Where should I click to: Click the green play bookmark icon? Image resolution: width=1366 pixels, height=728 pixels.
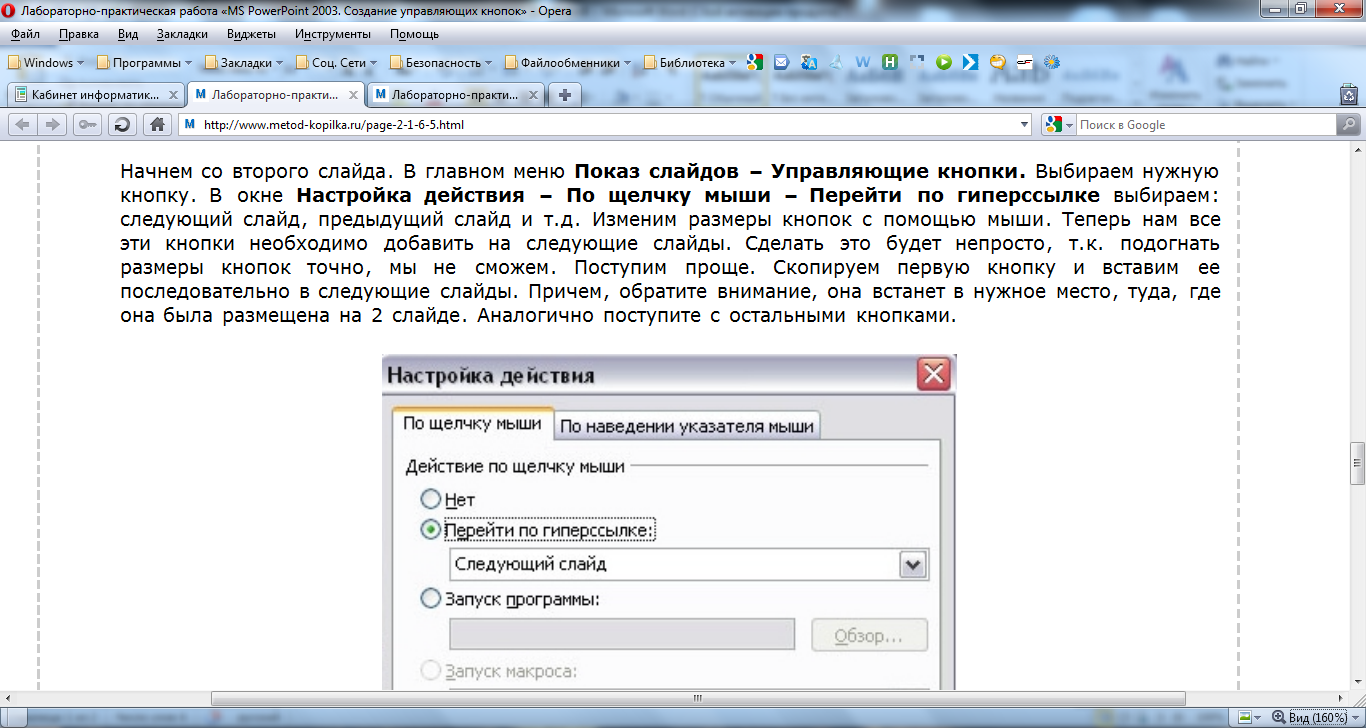(943, 62)
